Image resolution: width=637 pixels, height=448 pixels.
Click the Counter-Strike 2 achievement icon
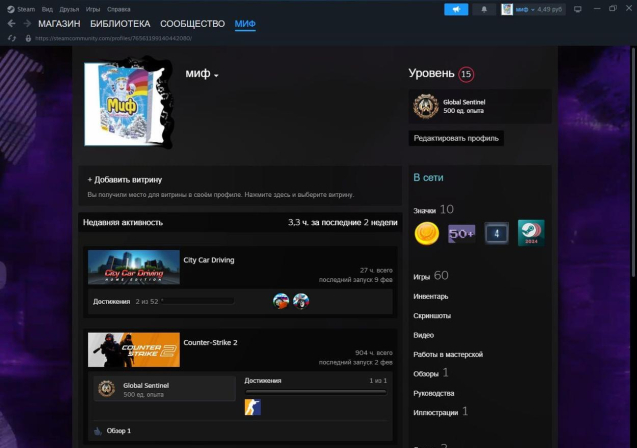[x=252, y=407]
